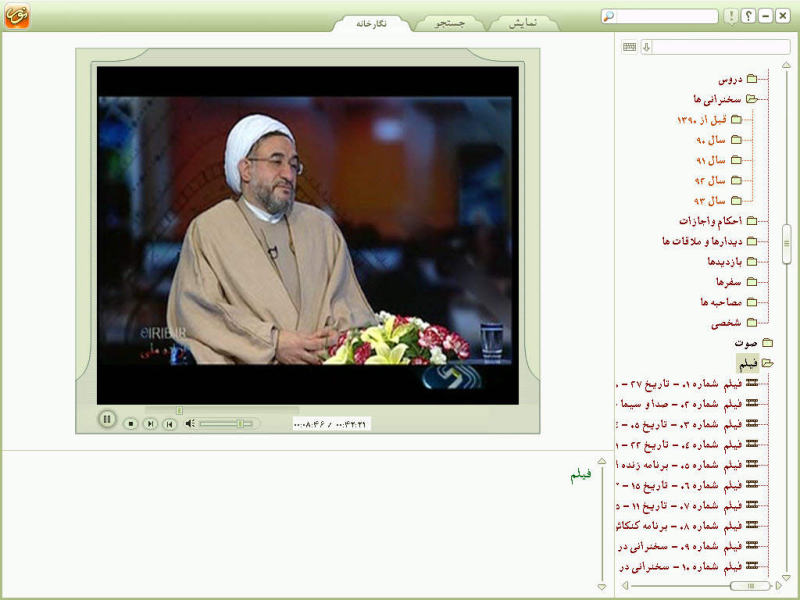The width and height of the screenshot is (800, 600).
Task: Click the tree filter input field
Action: pos(721,47)
